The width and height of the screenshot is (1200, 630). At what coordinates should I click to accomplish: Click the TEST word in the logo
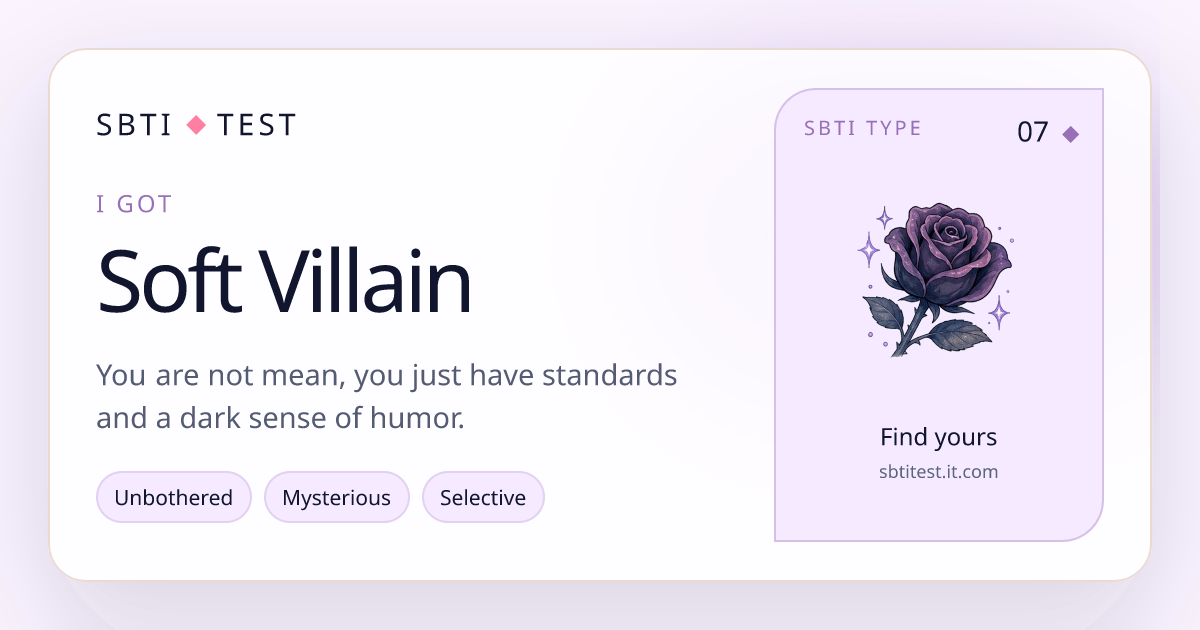click(x=257, y=125)
